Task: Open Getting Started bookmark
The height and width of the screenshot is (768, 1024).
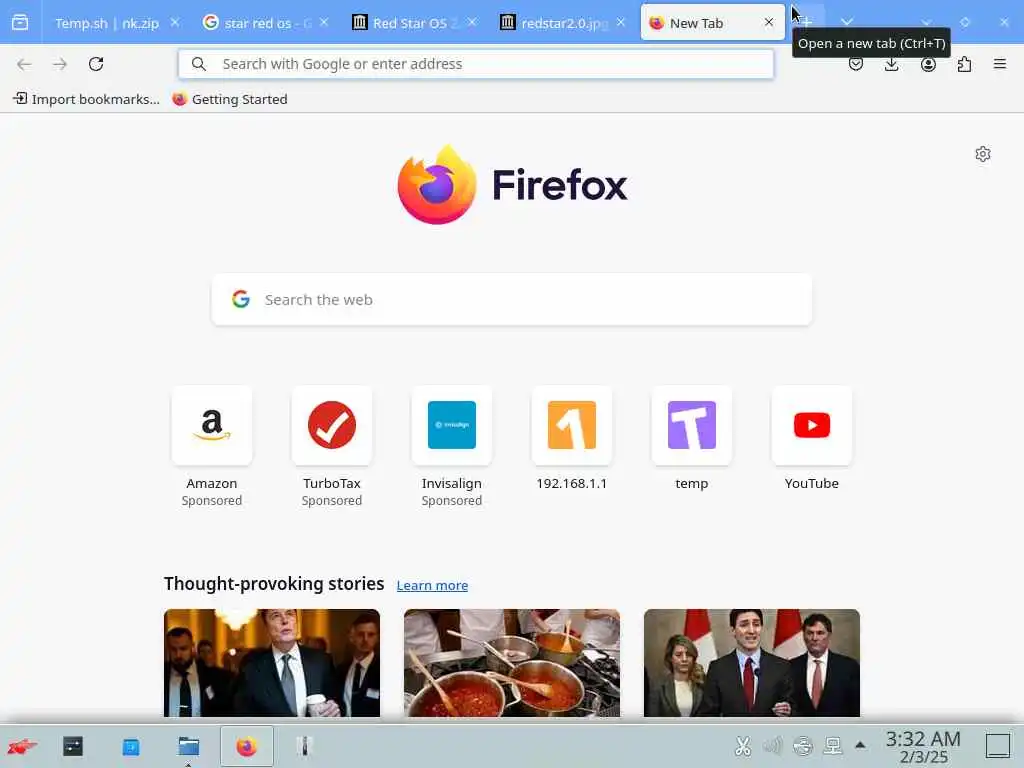Action: point(230,99)
